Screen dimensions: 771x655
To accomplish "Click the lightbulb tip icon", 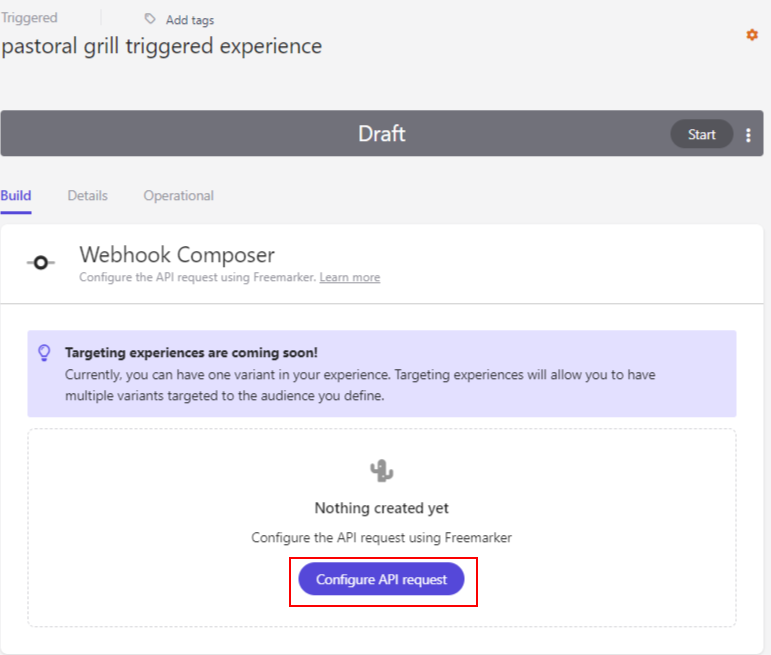I will point(44,353).
